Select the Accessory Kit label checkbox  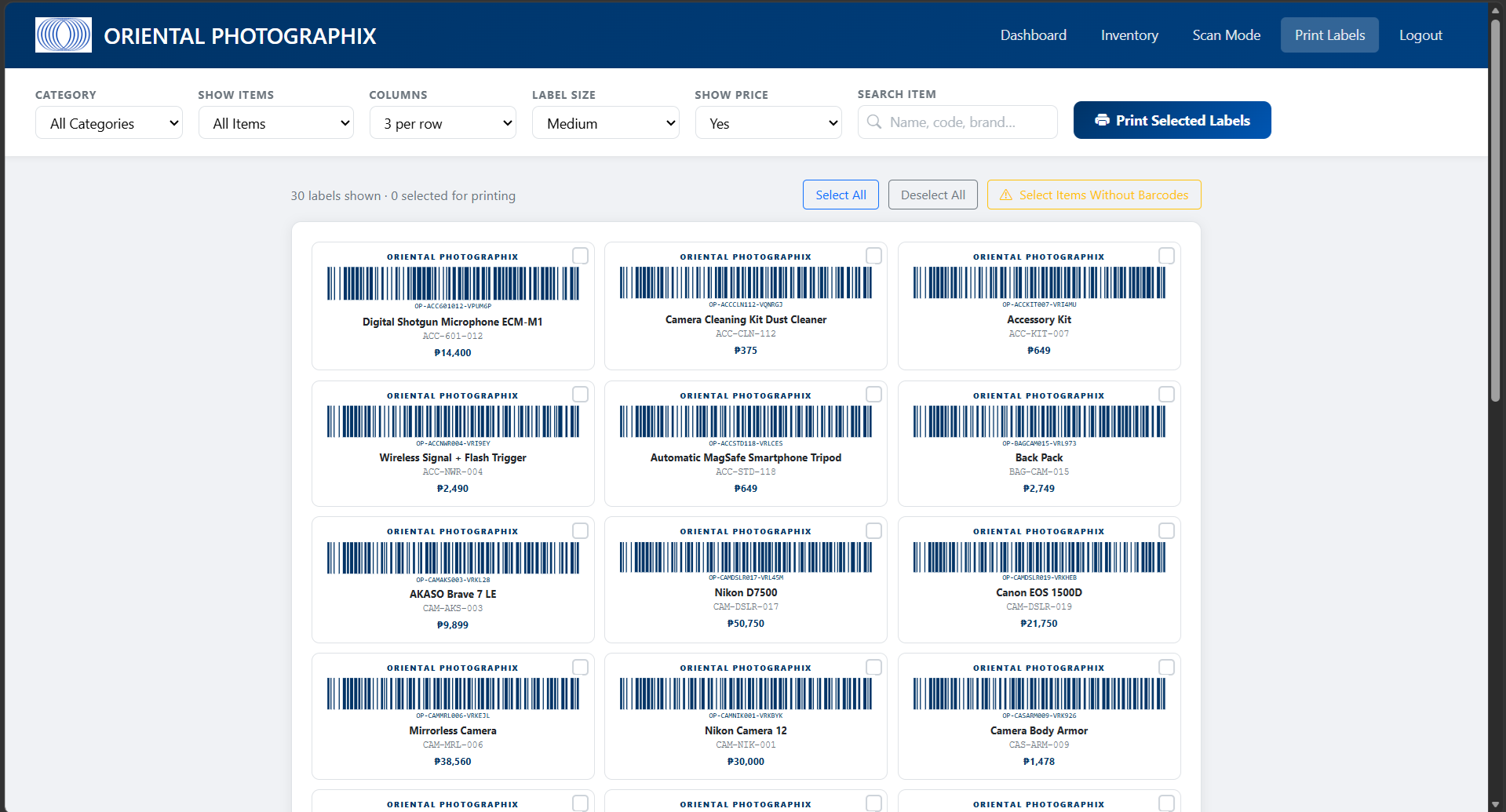tap(1167, 256)
